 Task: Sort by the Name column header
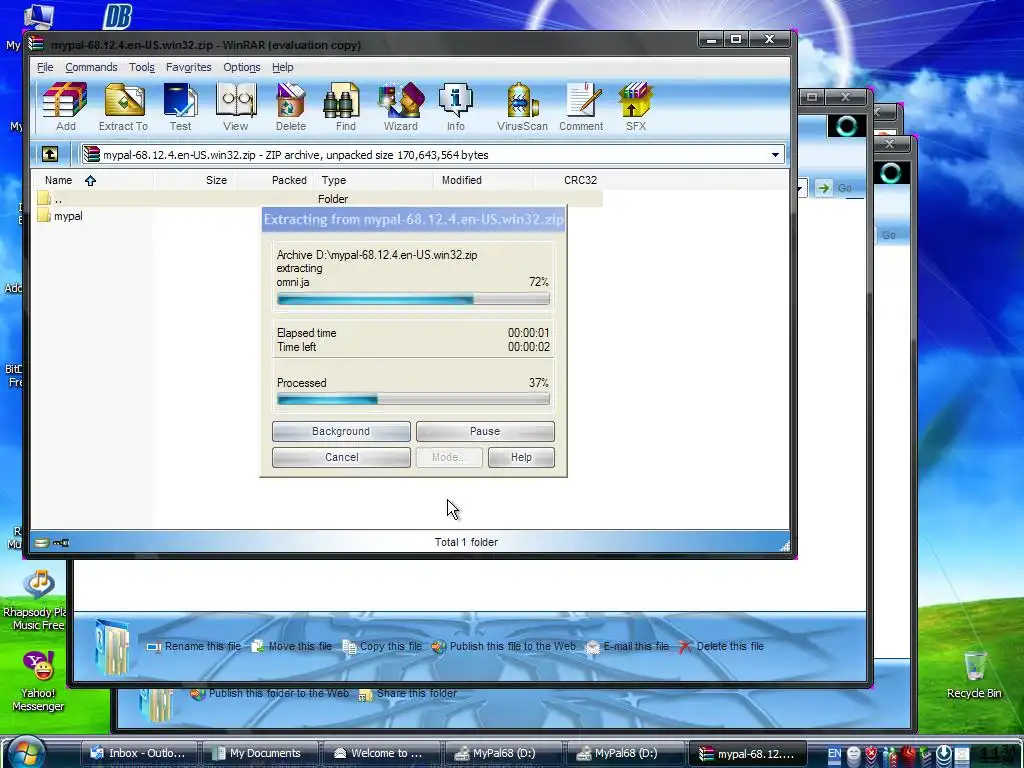click(93, 180)
